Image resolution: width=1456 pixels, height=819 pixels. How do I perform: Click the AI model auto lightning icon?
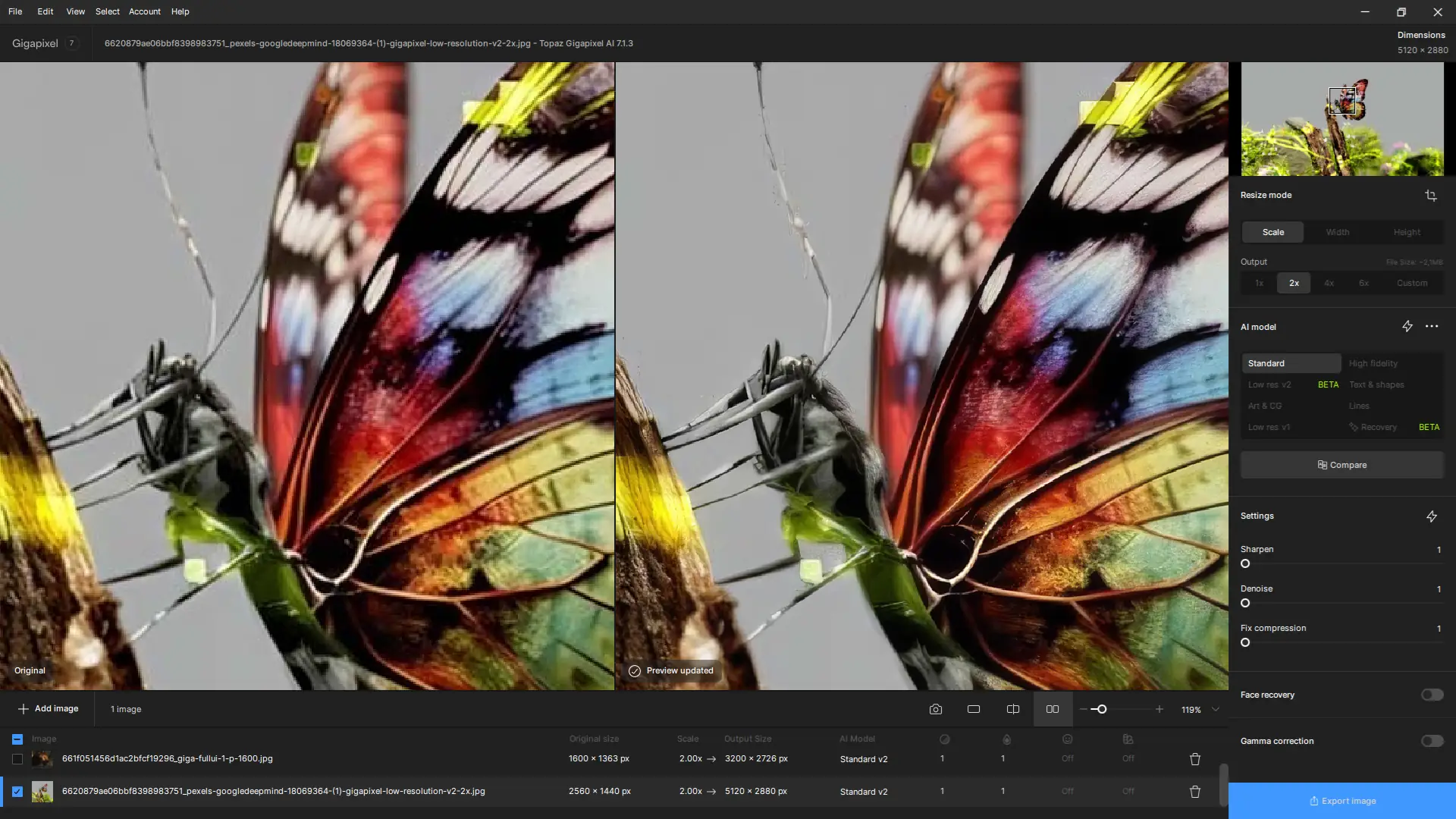1407,326
